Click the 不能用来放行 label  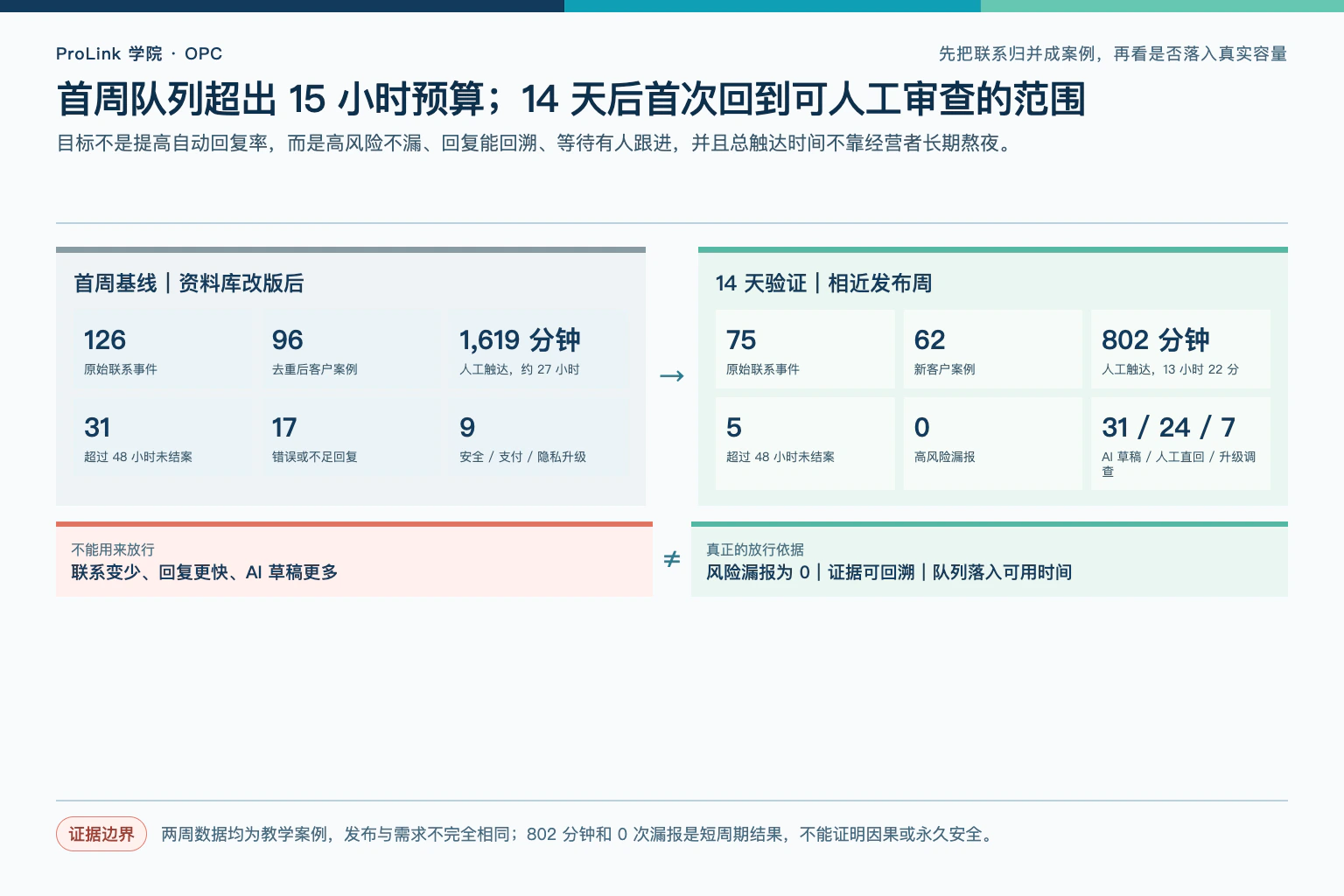113,549
